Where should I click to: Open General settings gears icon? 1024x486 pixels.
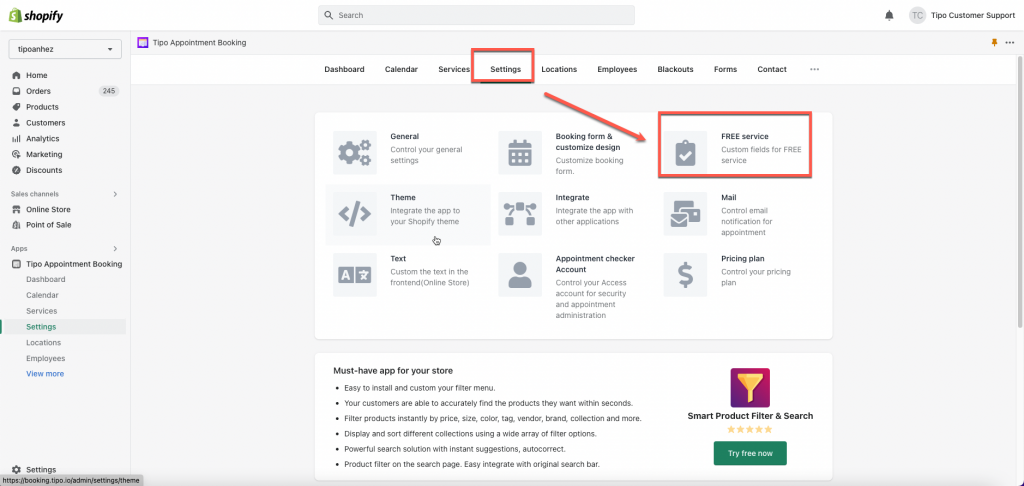(355, 152)
